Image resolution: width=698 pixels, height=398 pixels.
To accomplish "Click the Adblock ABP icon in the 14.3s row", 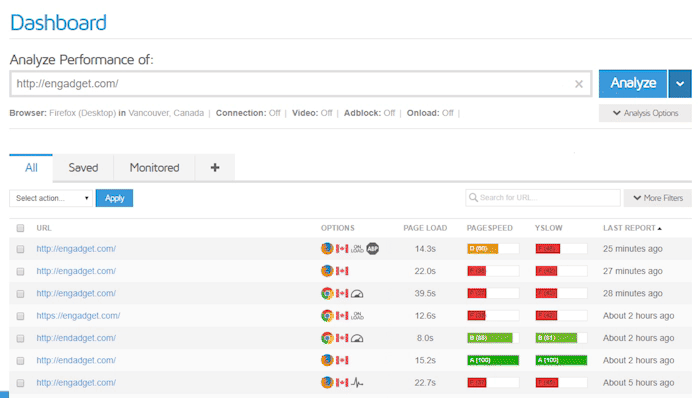I will 373,248.
